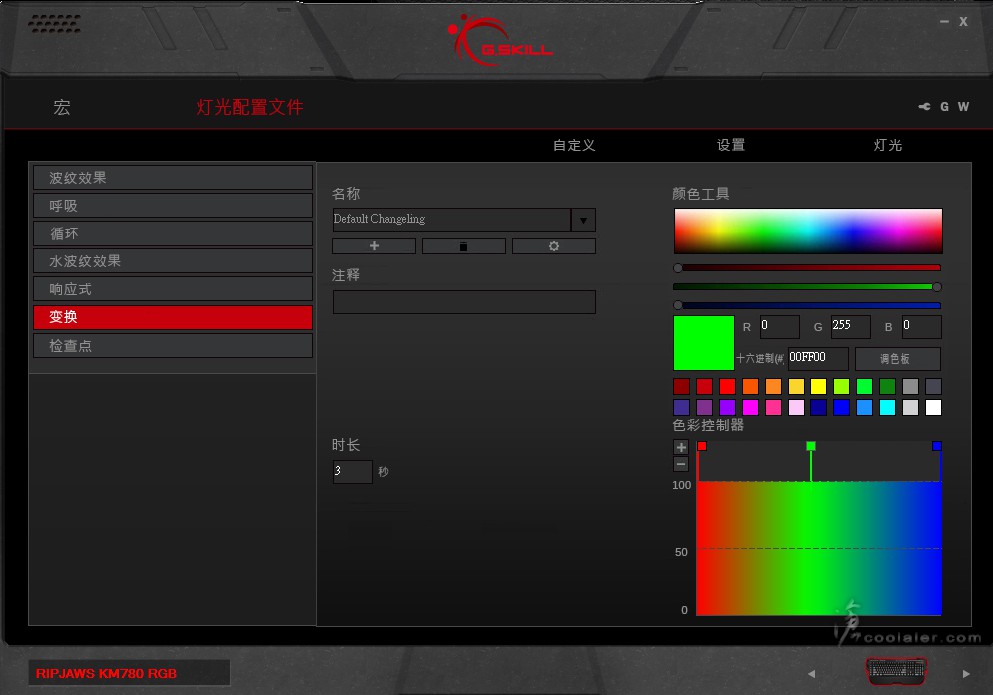Click the G value field showing 255
Screen dimensions: 993x695
point(851,327)
